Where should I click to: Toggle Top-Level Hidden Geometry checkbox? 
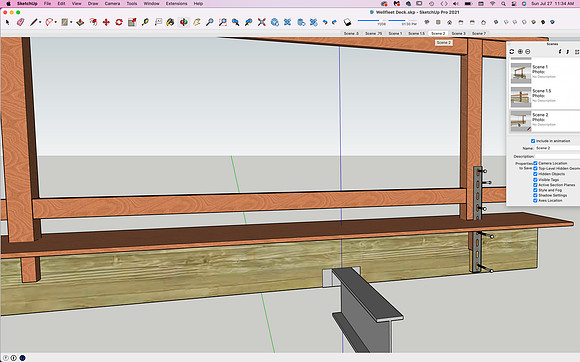[535, 168]
